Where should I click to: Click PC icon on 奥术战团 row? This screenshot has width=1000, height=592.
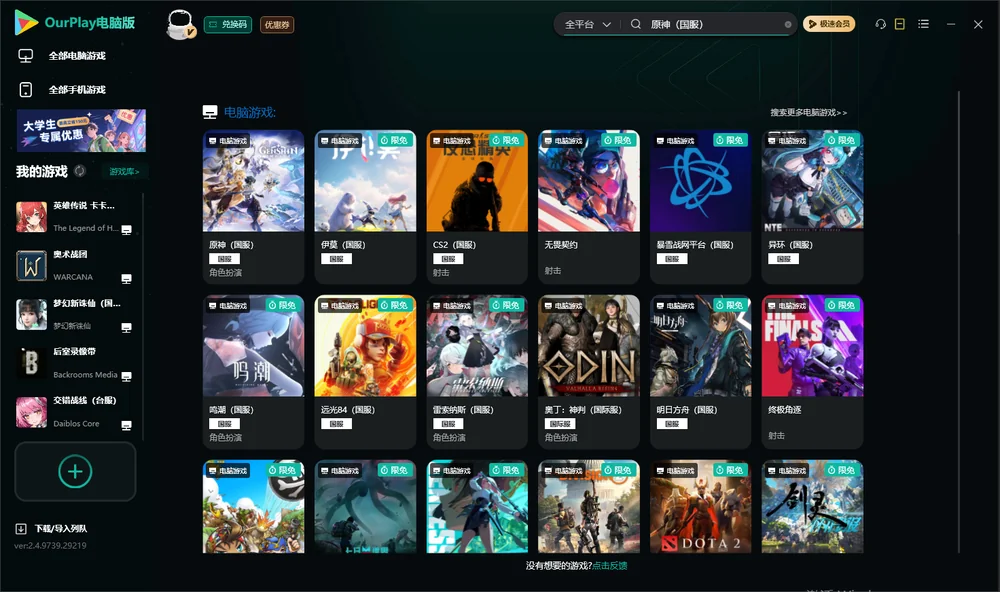126,279
